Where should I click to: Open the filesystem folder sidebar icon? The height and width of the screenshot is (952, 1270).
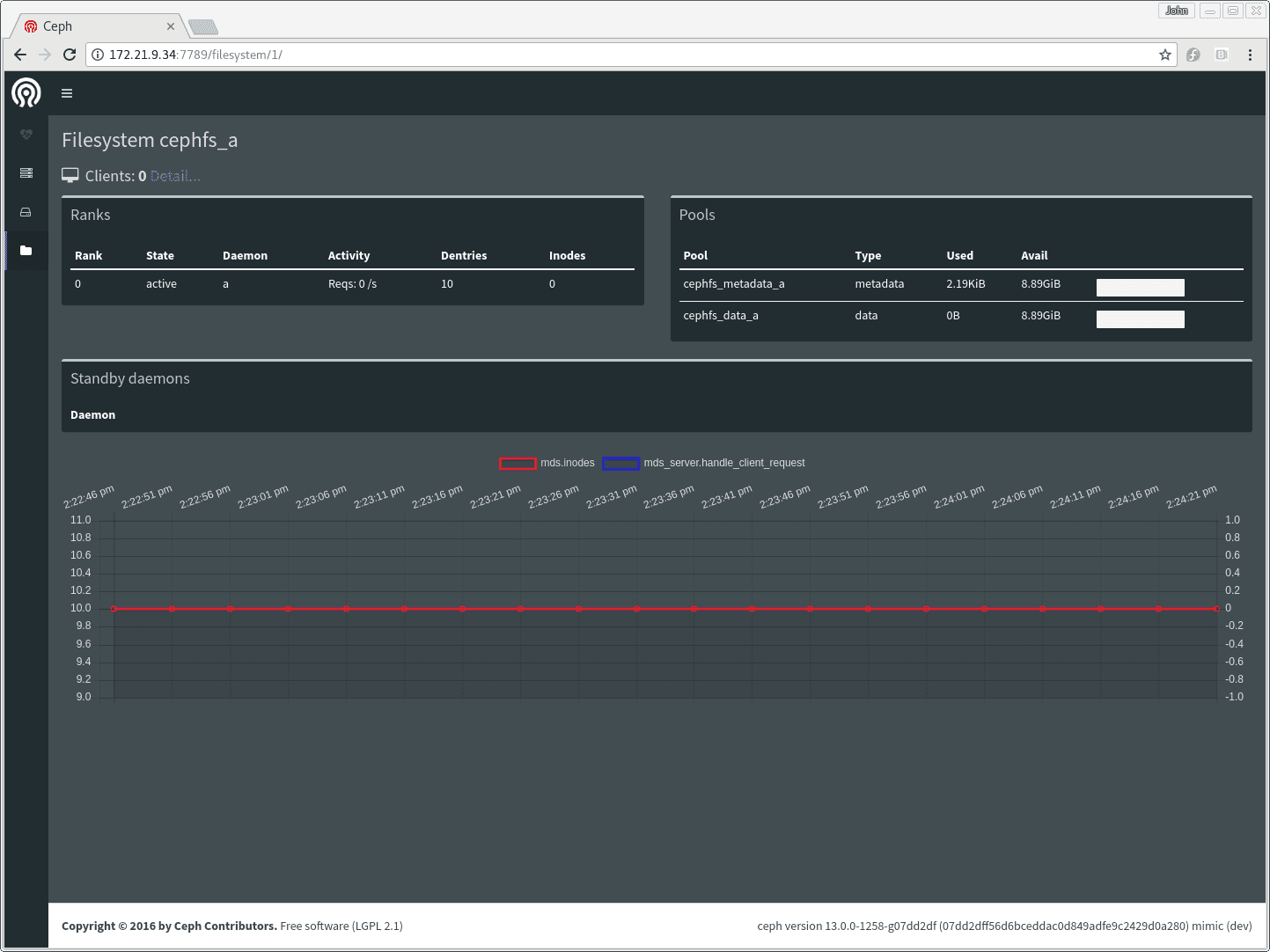(x=26, y=251)
